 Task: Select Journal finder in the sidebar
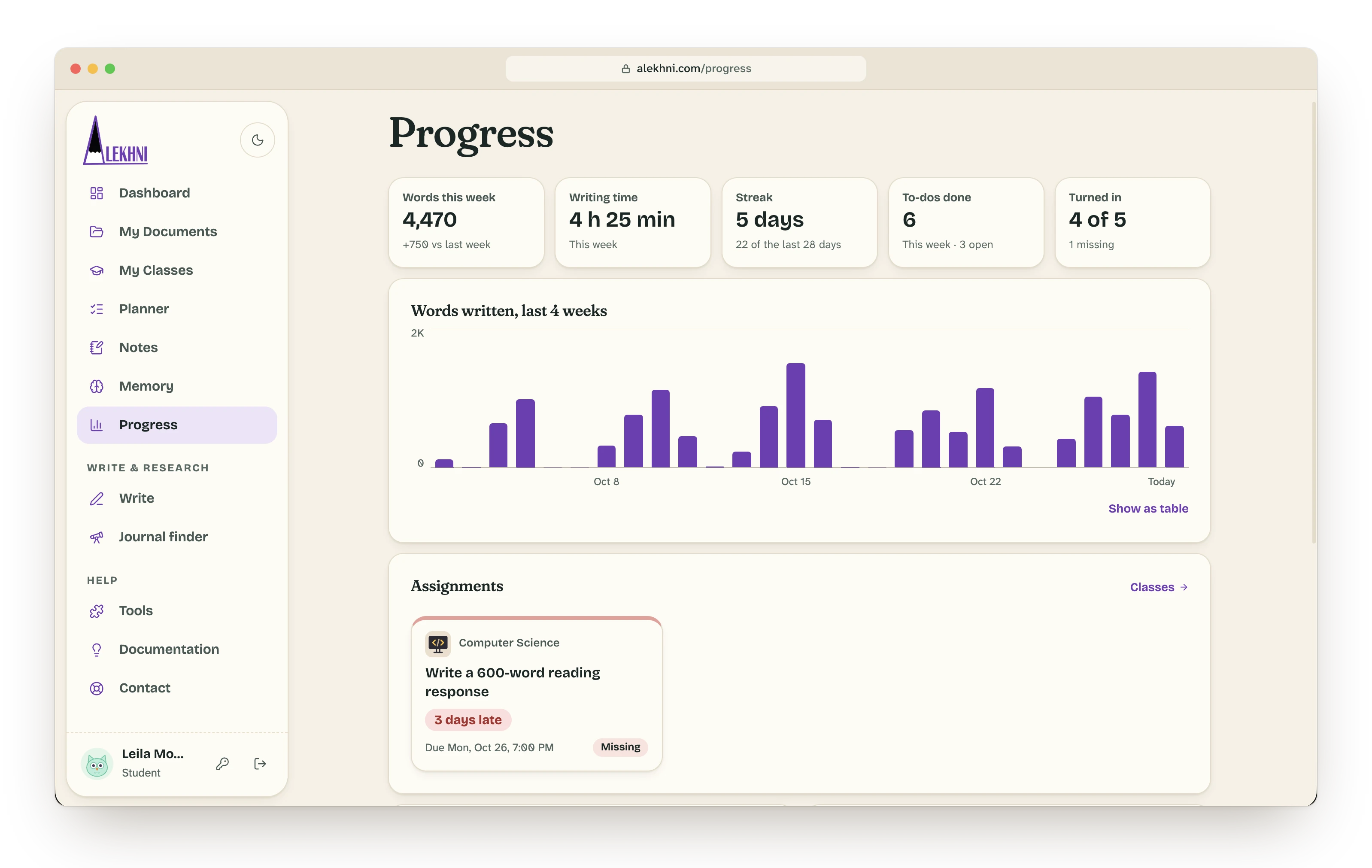point(176,537)
